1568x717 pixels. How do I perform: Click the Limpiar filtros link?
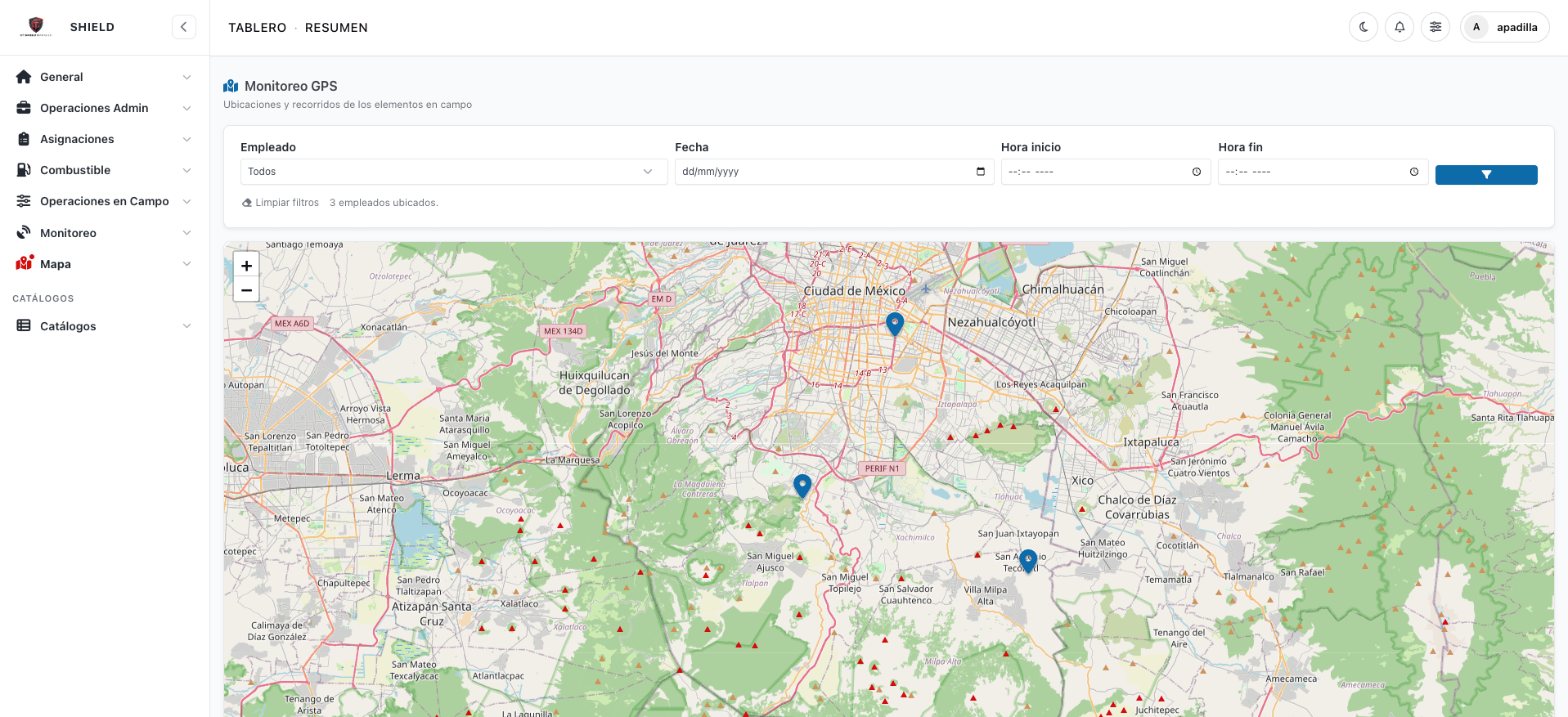pos(281,203)
